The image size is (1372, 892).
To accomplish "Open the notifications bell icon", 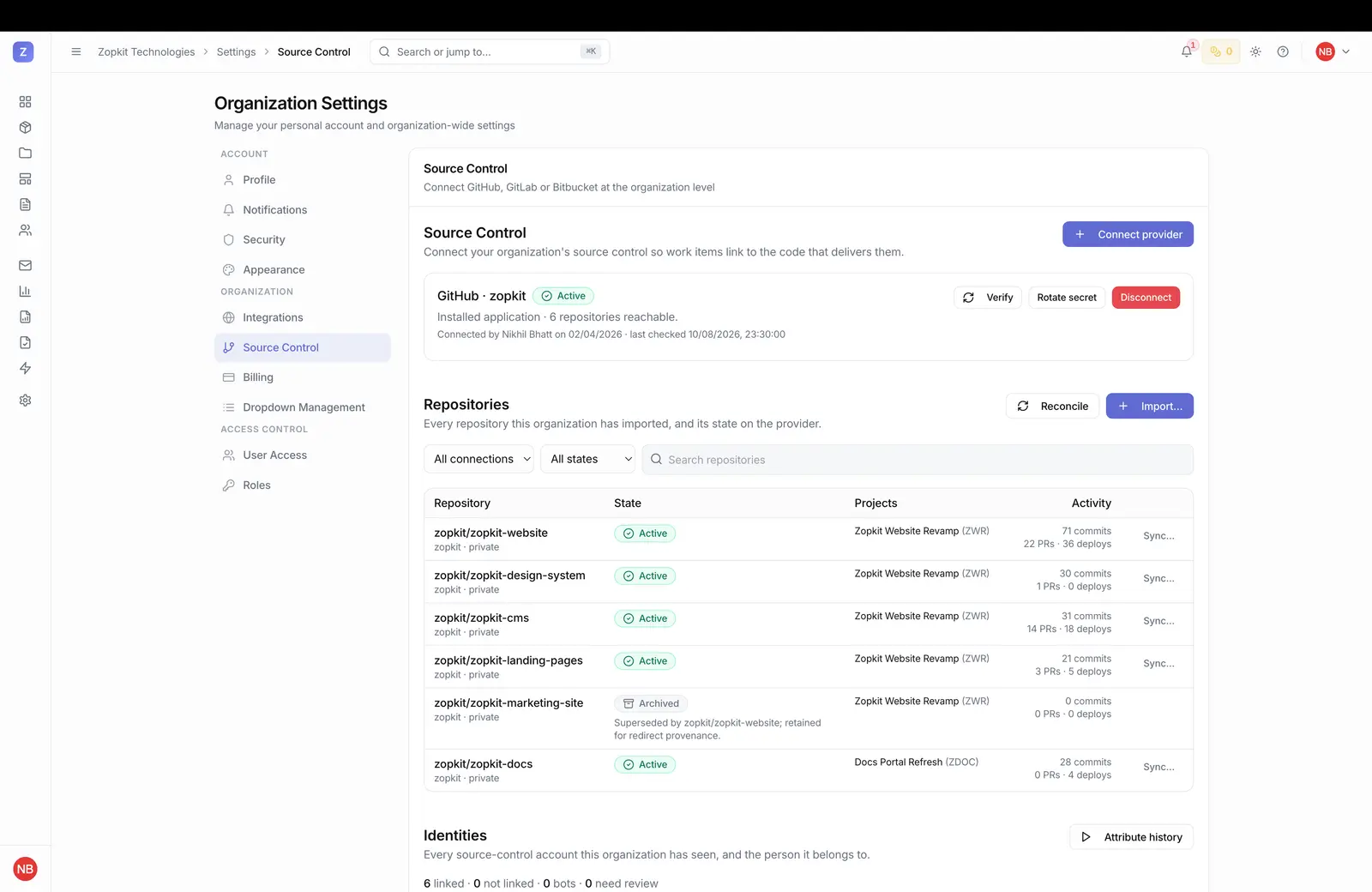I will pos(1187,52).
